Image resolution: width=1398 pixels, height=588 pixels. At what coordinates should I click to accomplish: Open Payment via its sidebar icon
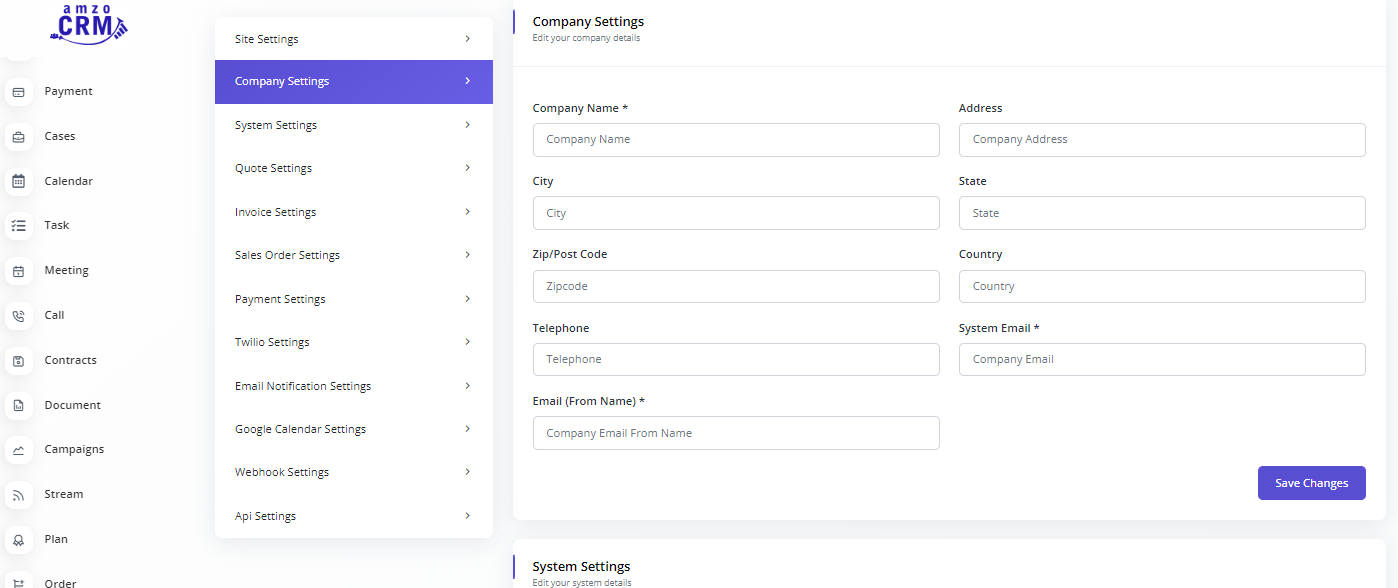18,92
